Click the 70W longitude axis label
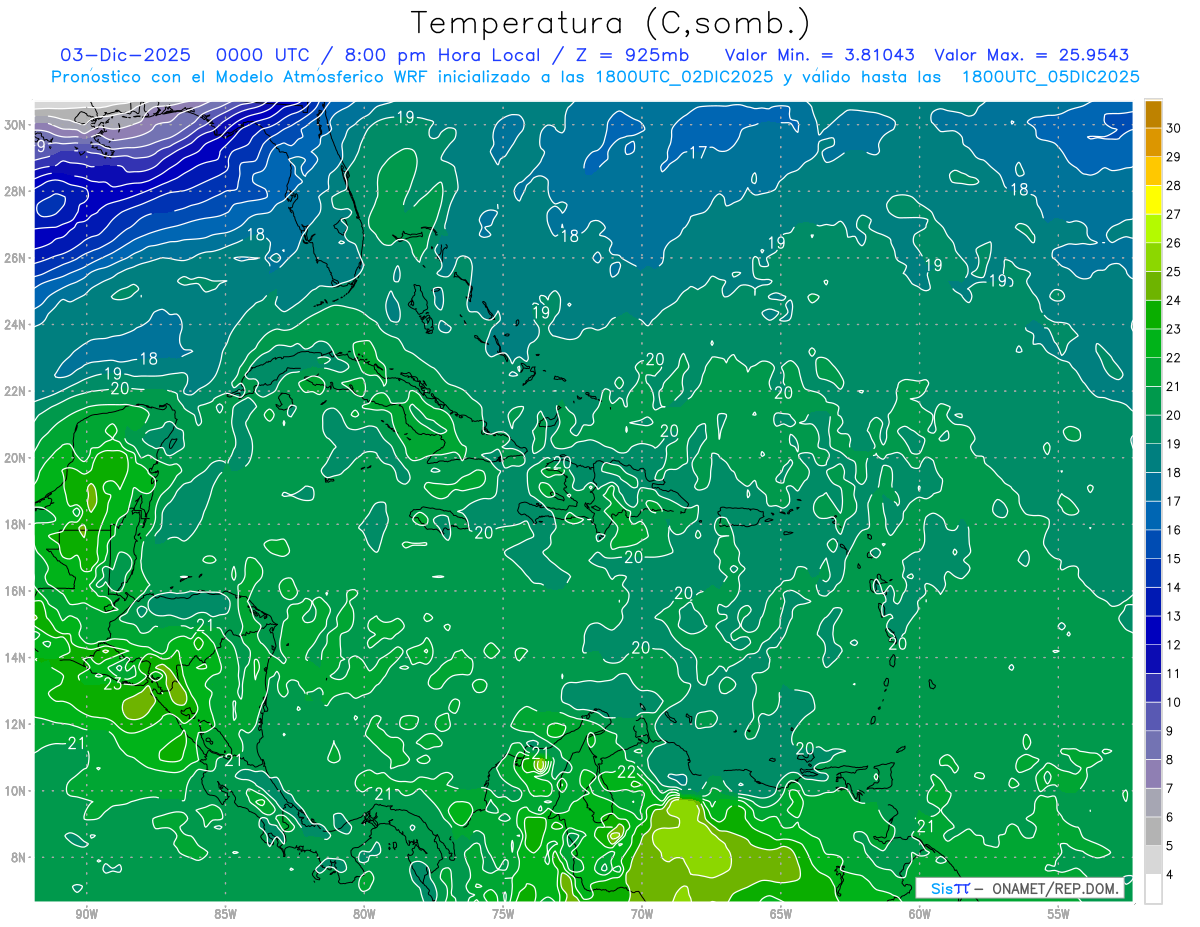Viewport: 1200px width, 927px height. tap(642, 914)
